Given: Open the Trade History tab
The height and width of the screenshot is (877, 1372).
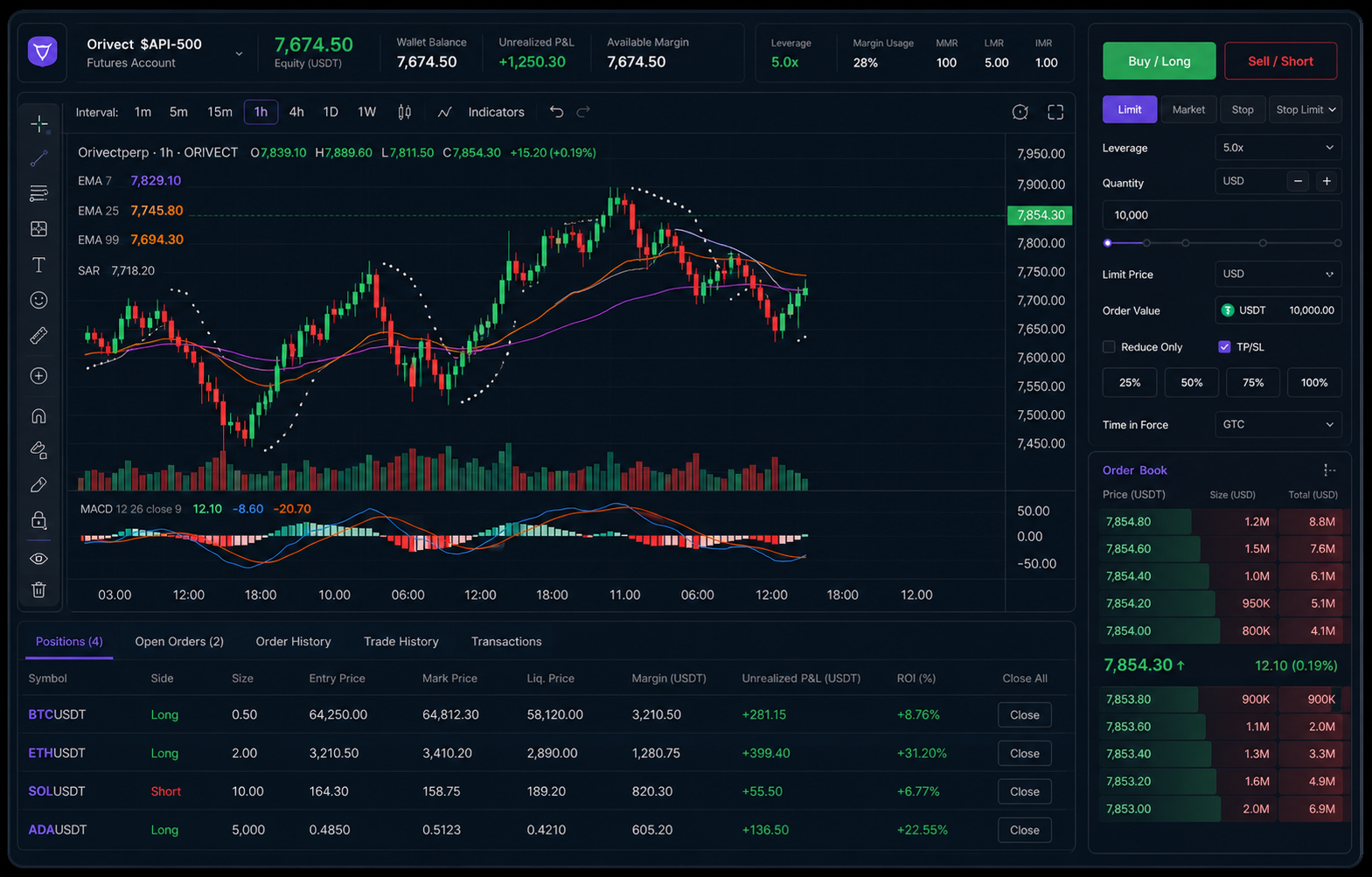Looking at the screenshot, I should coord(401,642).
